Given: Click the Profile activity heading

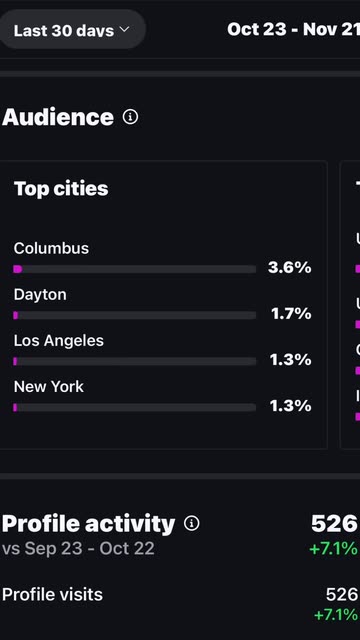Looking at the screenshot, I should [x=88, y=524].
